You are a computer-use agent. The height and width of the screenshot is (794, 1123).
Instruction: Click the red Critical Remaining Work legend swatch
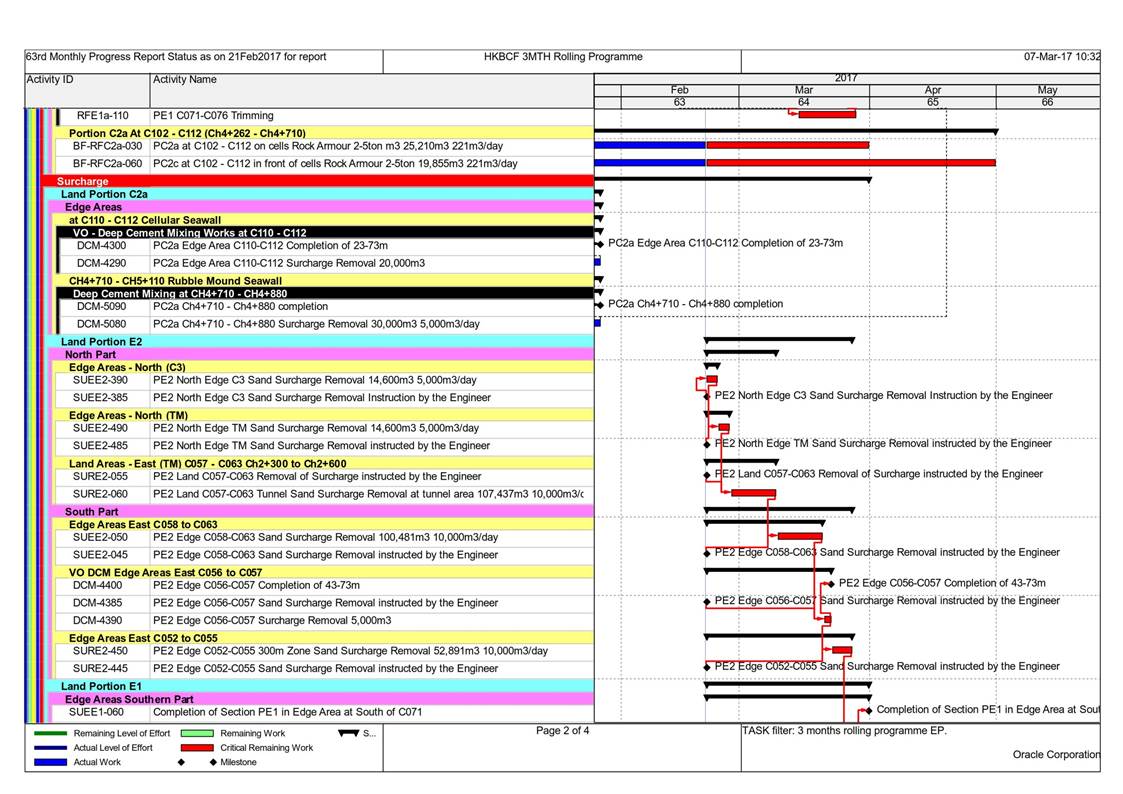coord(197,748)
